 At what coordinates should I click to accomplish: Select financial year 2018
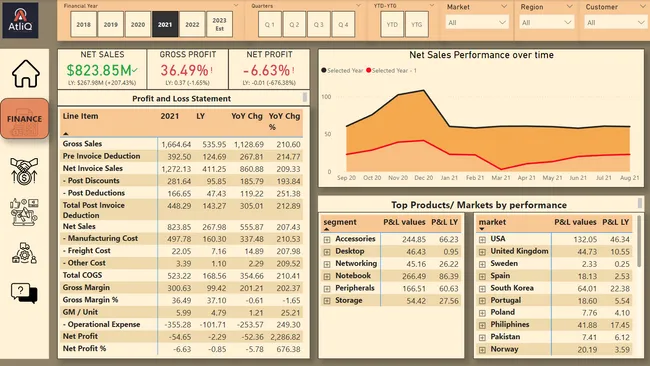pyautogui.click(x=83, y=24)
